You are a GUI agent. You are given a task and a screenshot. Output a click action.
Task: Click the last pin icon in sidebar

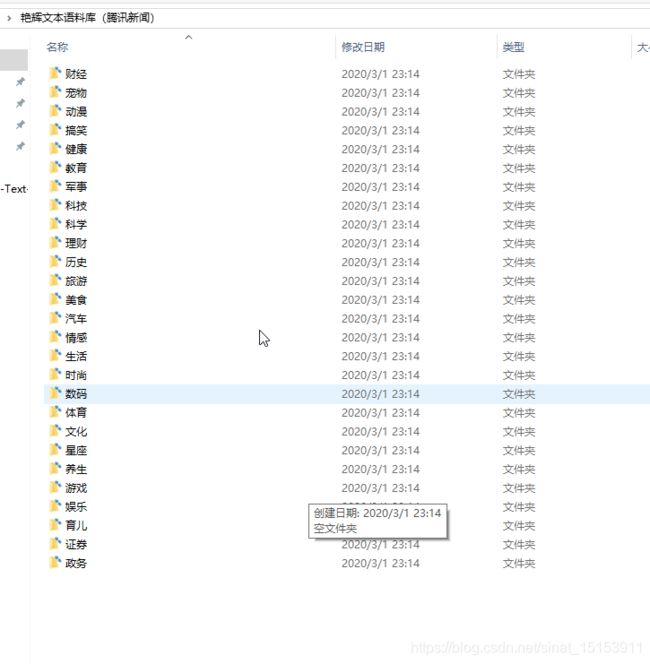click(x=20, y=147)
